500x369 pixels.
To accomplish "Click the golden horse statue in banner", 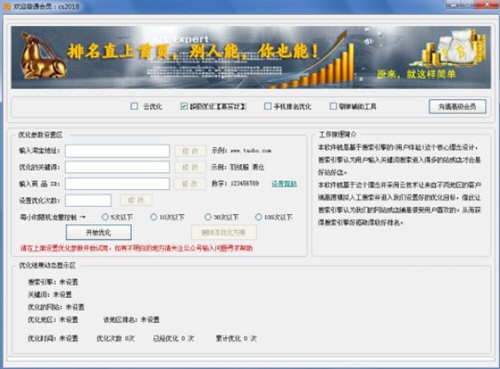I will tap(43, 56).
